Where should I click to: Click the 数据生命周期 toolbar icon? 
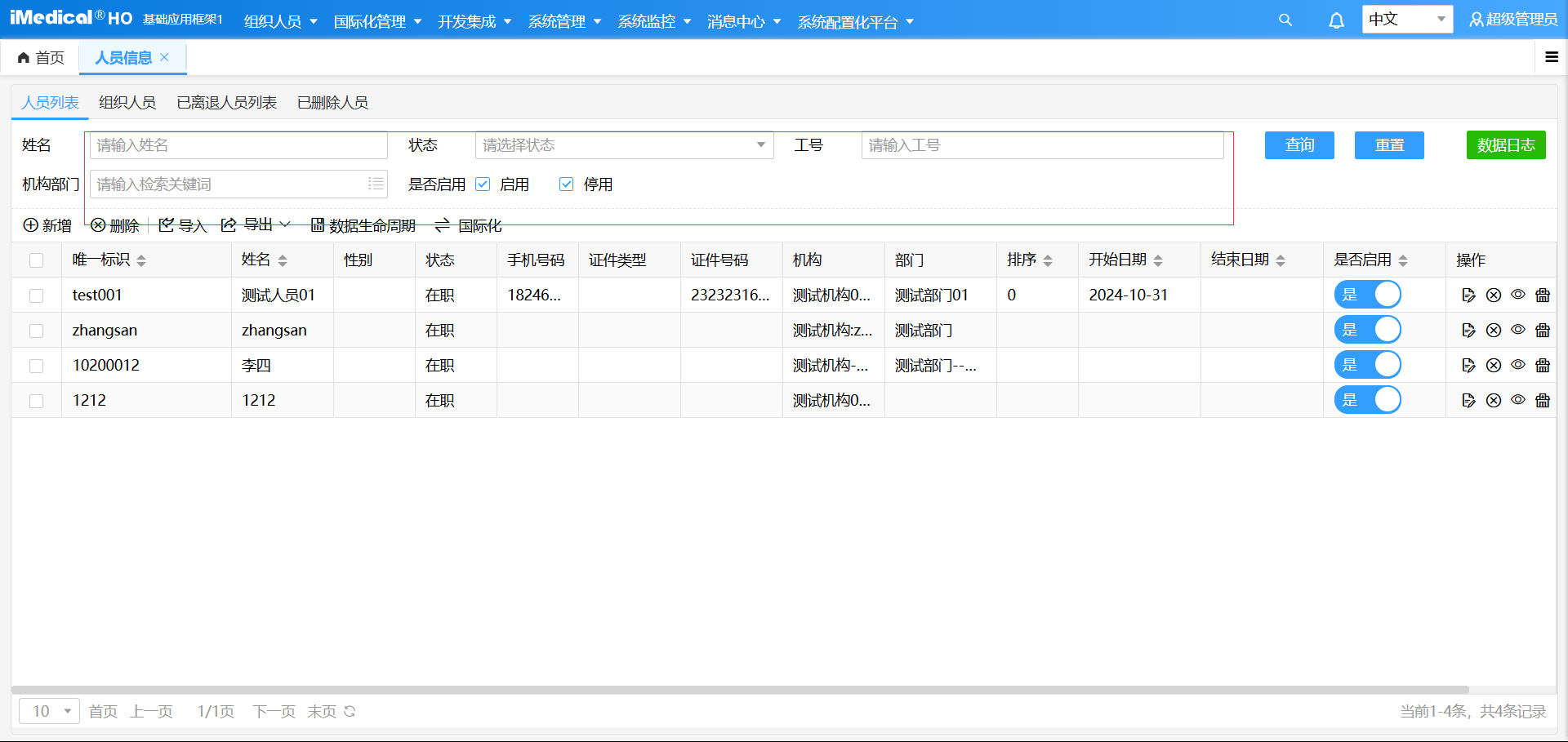[x=318, y=225]
